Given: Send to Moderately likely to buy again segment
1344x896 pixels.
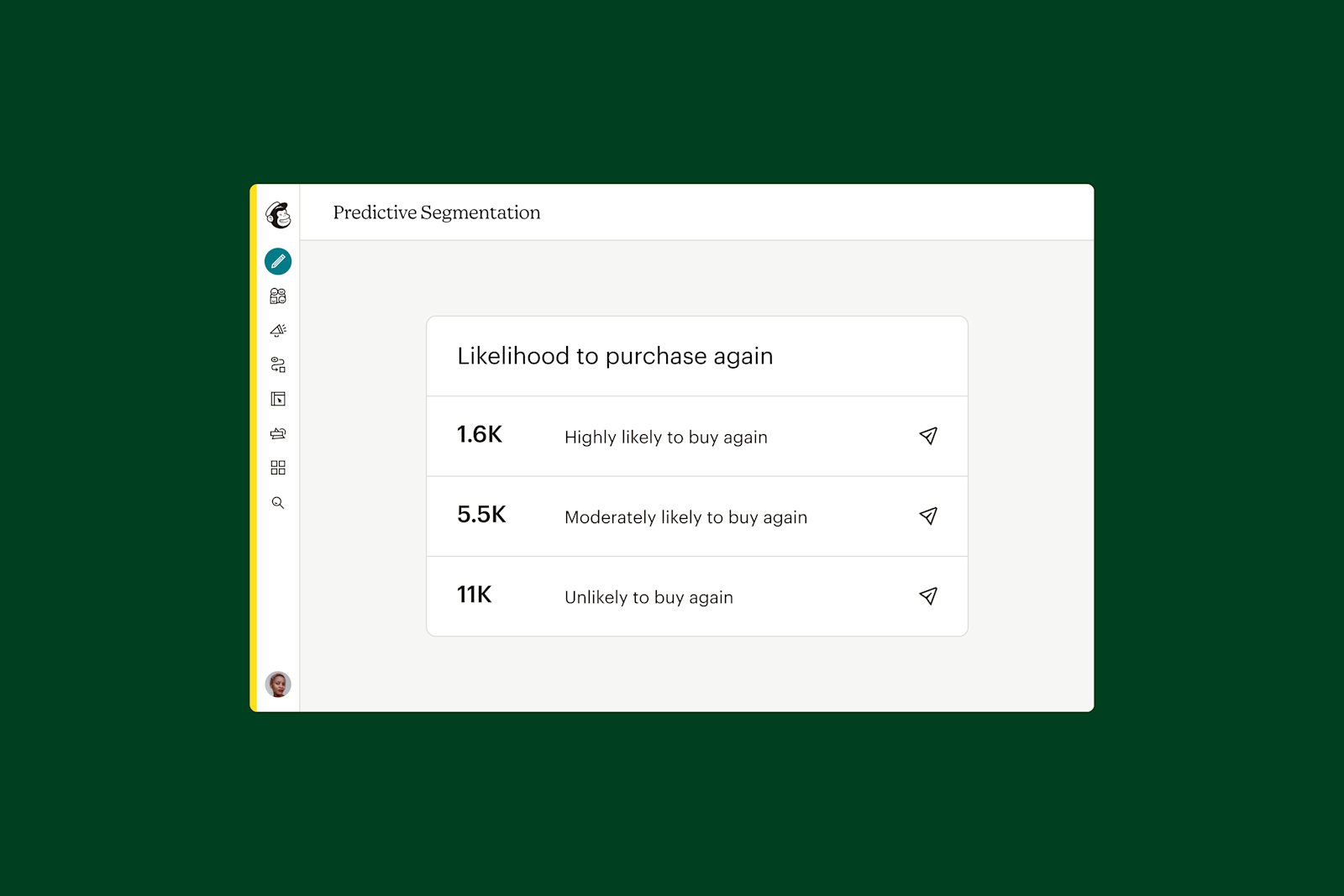Looking at the screenshot, I should [x=927, y=516].
